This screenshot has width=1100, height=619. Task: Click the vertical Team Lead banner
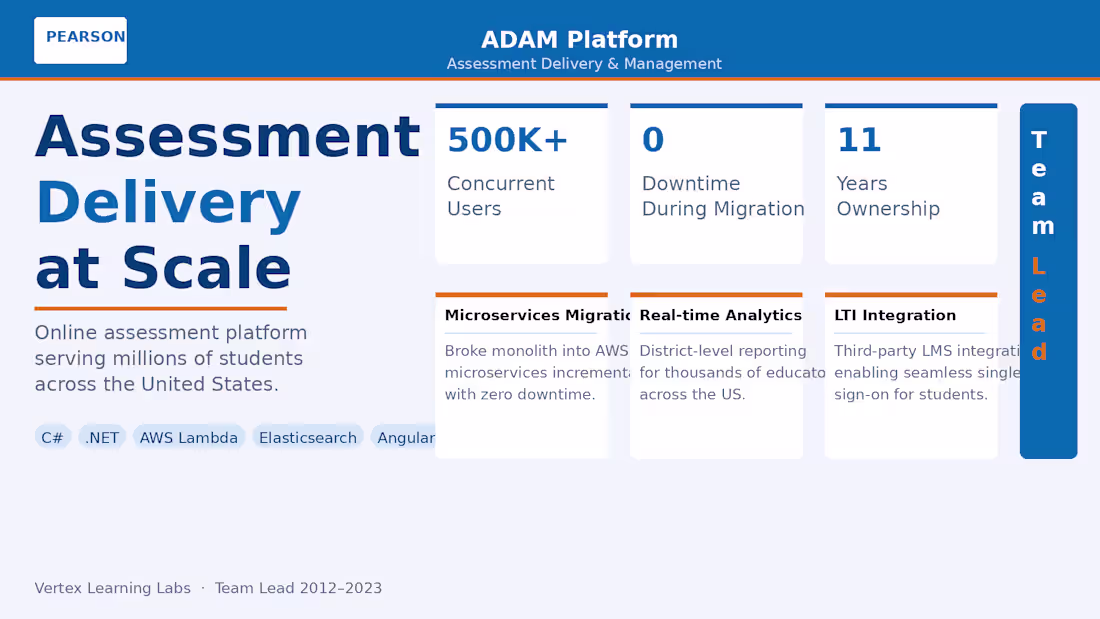[x=1048, y=281]
